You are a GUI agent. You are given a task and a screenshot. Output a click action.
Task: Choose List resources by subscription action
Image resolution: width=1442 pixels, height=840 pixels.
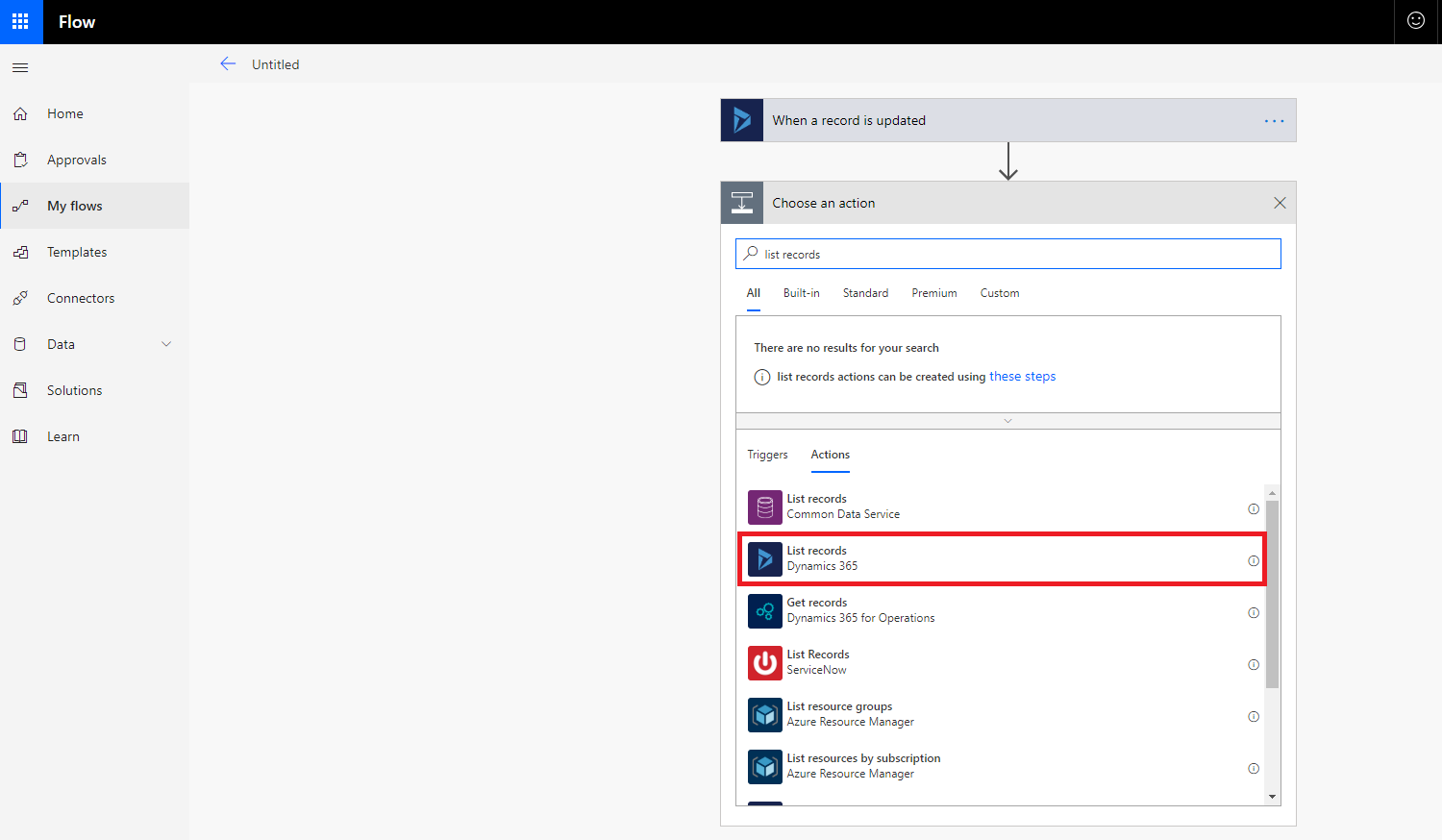click(x=1002, y=766)
